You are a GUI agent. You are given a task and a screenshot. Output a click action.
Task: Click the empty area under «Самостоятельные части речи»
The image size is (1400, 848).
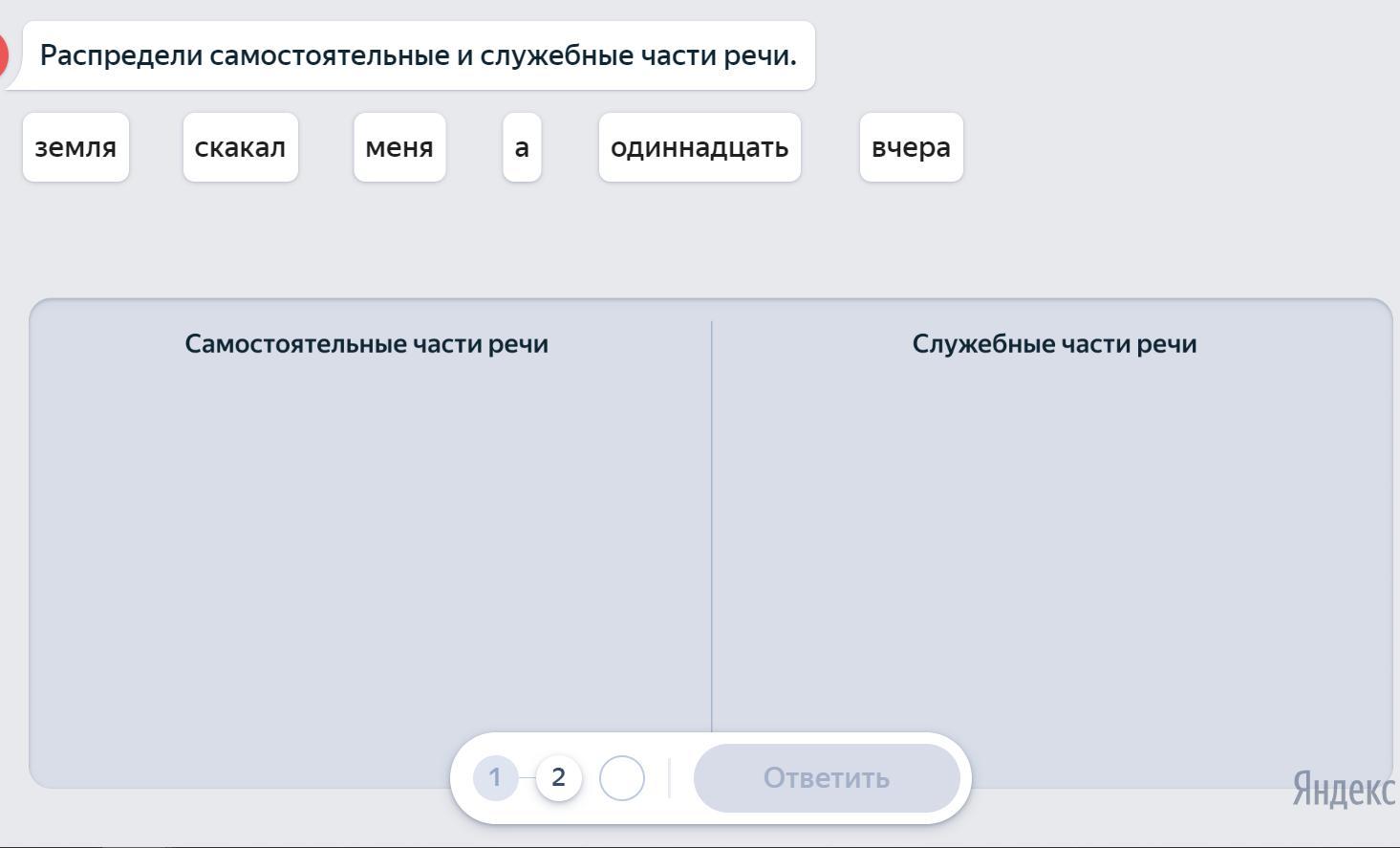367,535
